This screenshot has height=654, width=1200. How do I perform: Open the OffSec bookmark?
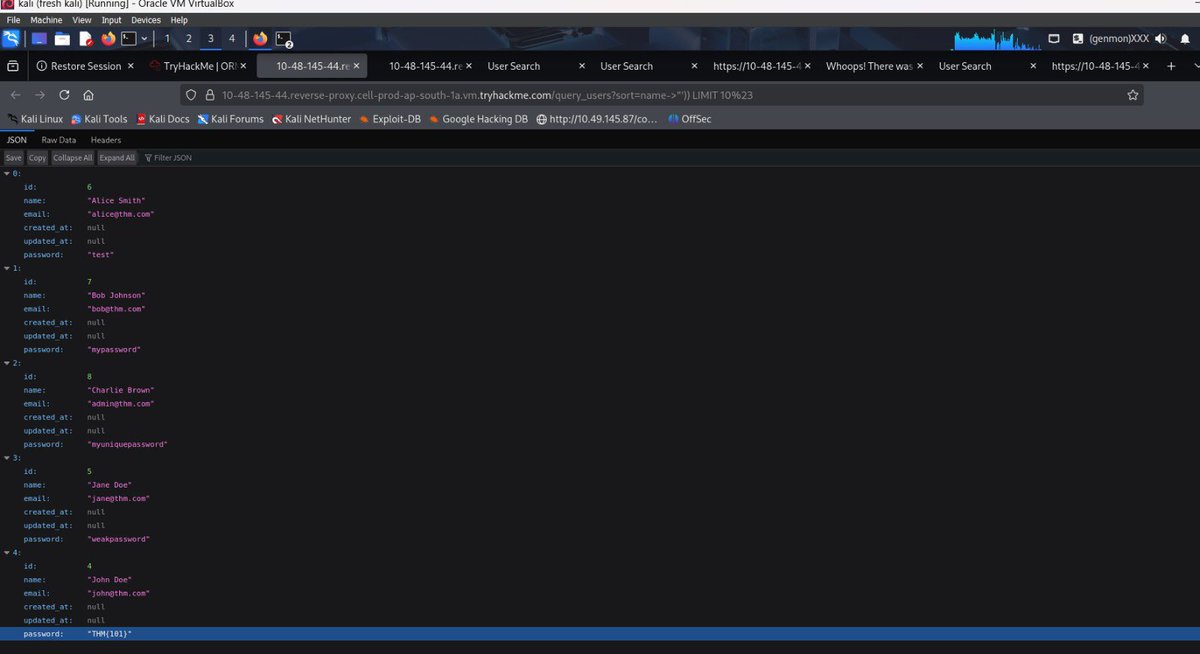coord(688,119)
